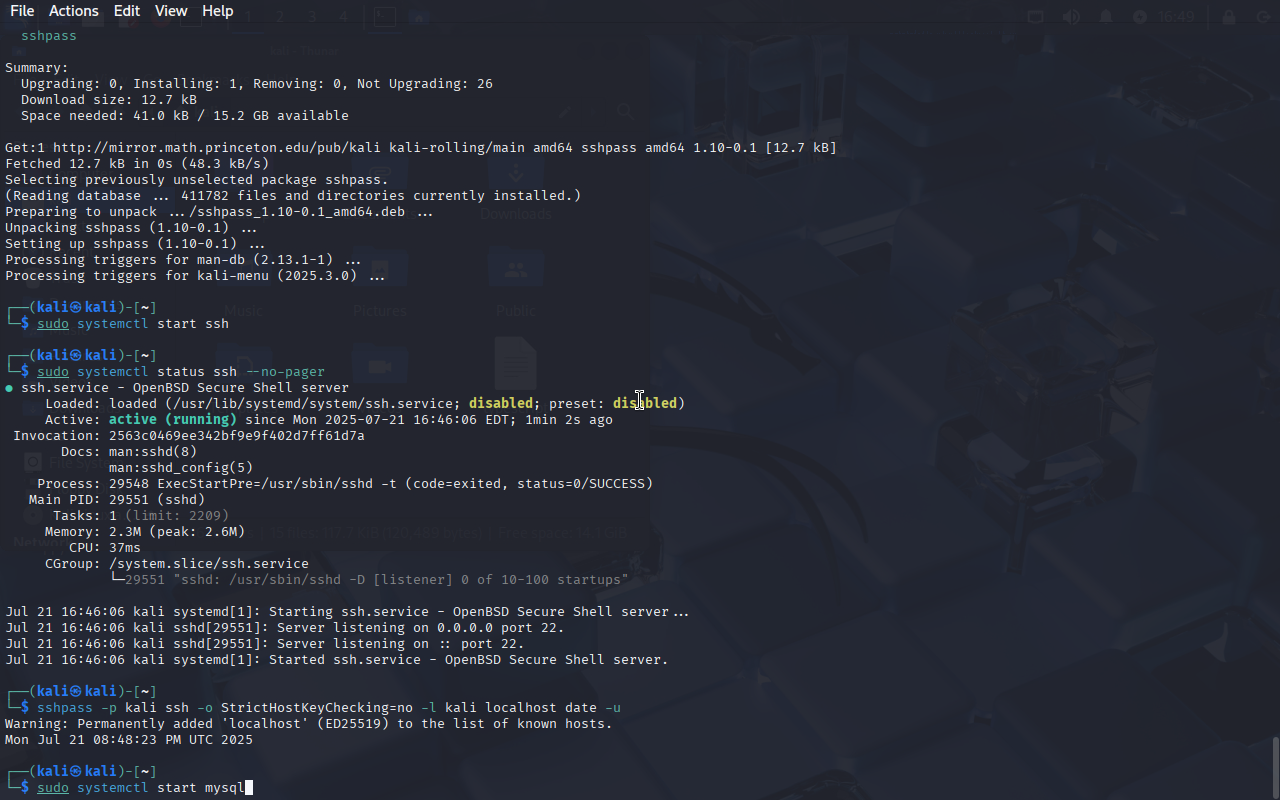Click "Warning: Permanently added 'localhost'" line
The height and width of the screenshot is (800, 1280).
tap(309, 724)
